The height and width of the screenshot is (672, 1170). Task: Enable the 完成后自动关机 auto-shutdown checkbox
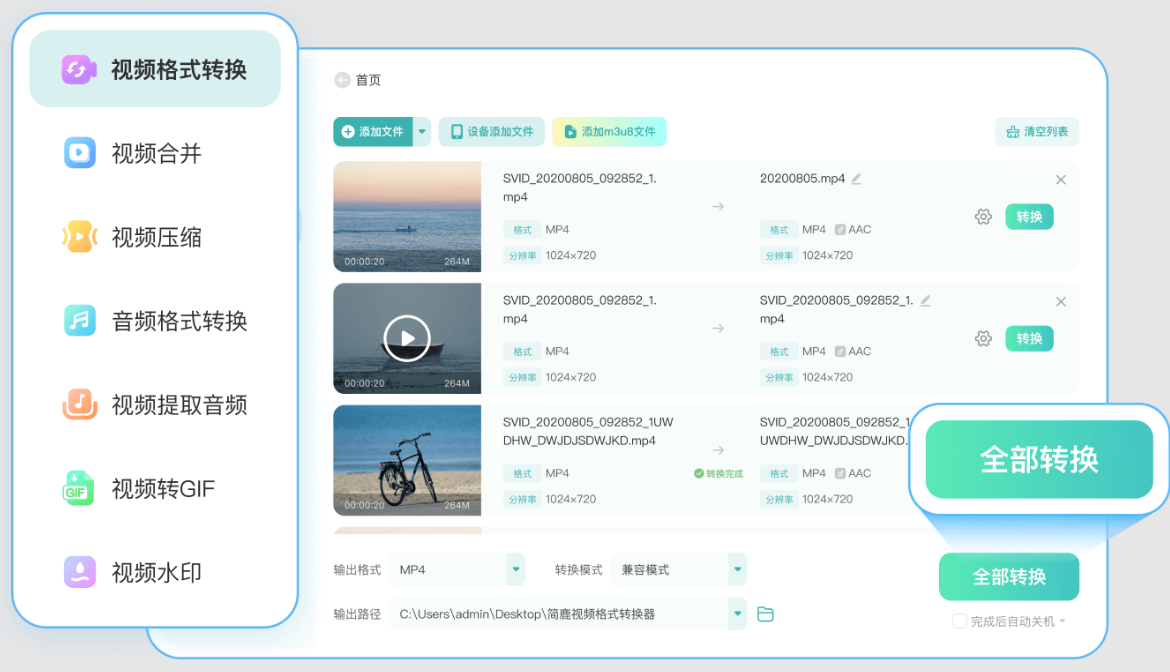point(959,622)
